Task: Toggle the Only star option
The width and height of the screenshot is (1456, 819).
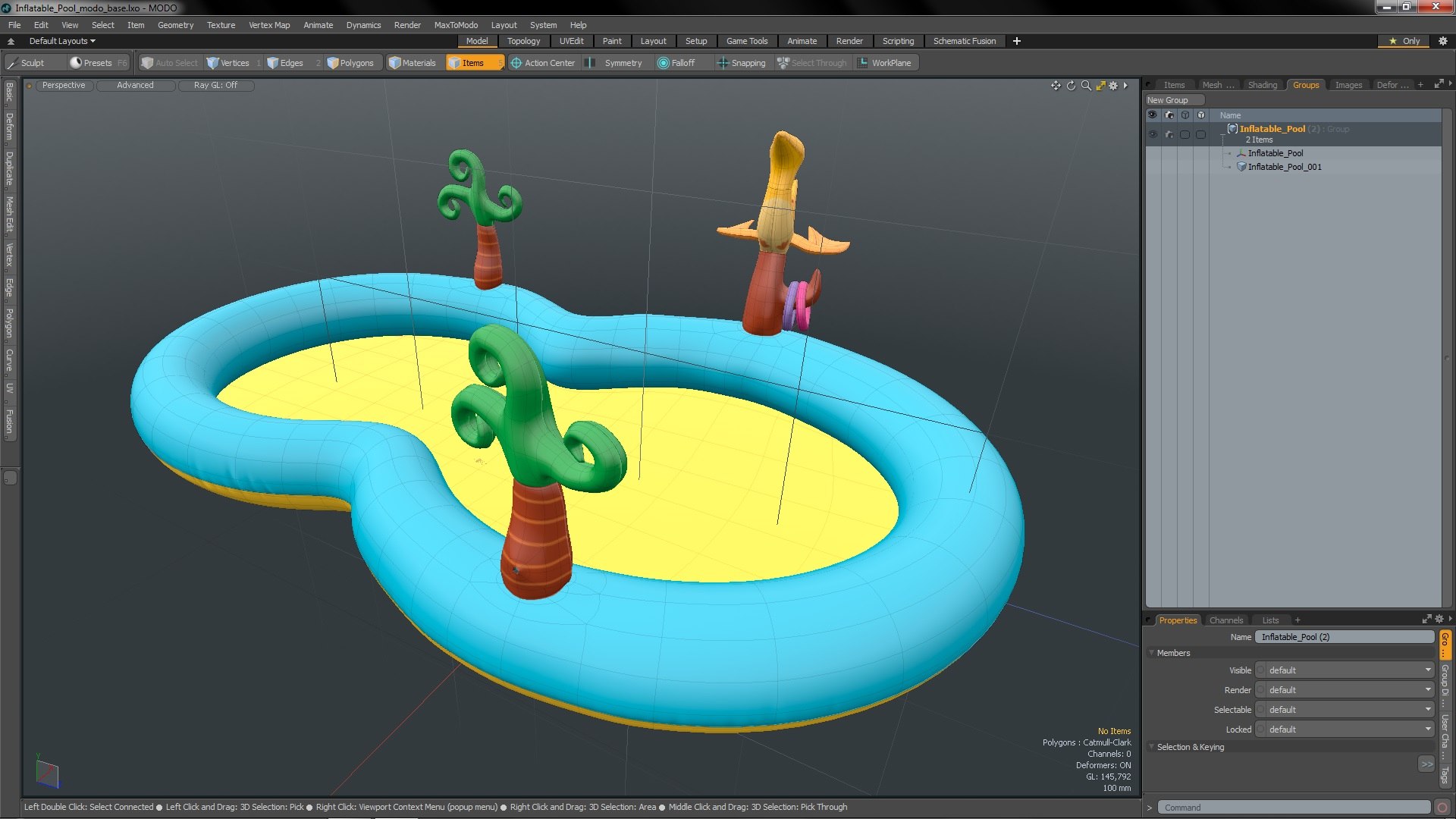Action: click(x=1404, y=41)
